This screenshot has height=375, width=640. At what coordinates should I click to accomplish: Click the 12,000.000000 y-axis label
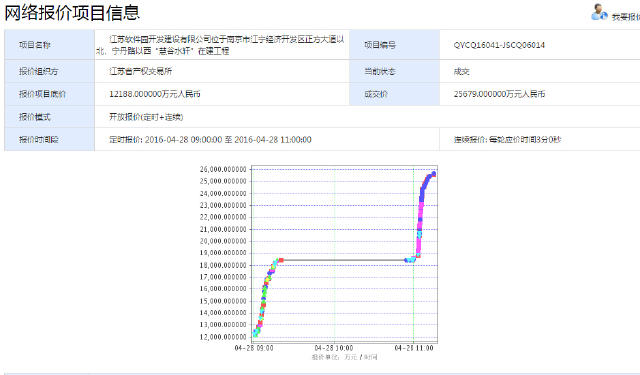[x=223, y=337]
